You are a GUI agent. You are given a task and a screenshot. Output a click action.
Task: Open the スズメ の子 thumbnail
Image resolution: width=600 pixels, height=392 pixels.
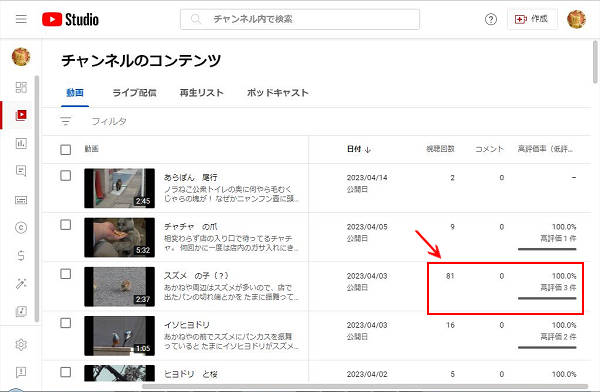point(119,286)
